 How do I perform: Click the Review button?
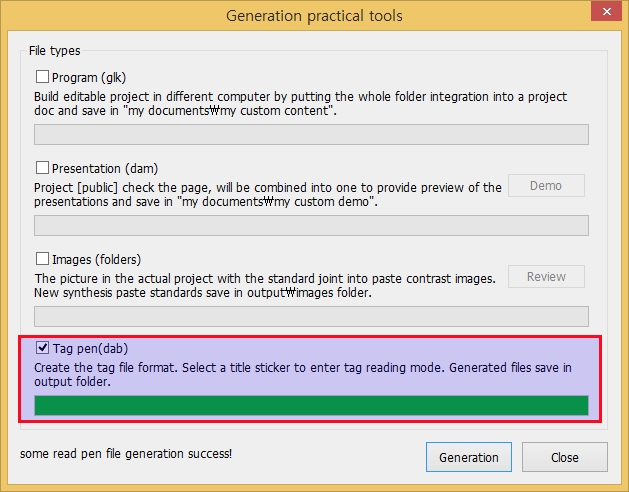(546, 276)
